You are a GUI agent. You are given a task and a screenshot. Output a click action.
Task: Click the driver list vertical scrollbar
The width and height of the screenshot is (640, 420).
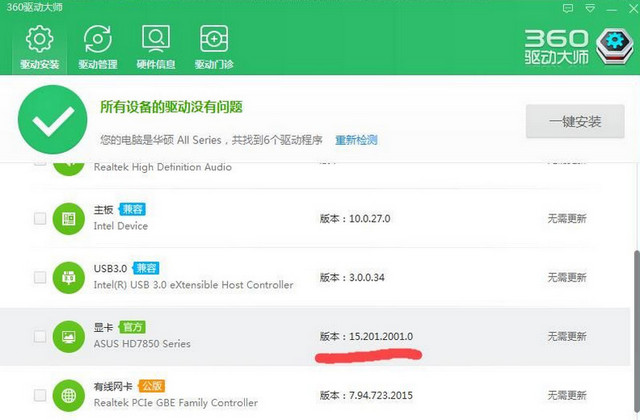[636, 333]
